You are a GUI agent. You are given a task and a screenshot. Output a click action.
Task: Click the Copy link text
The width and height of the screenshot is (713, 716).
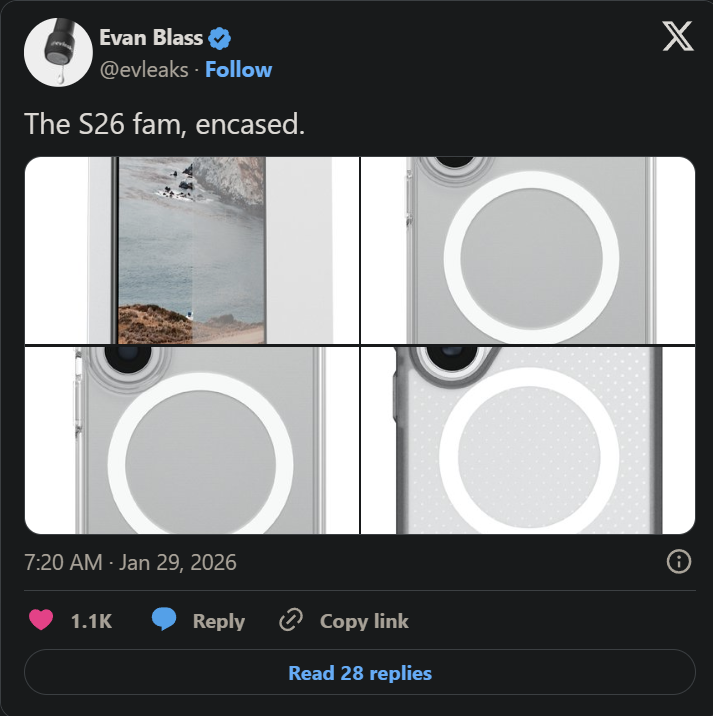click(364, 621)
